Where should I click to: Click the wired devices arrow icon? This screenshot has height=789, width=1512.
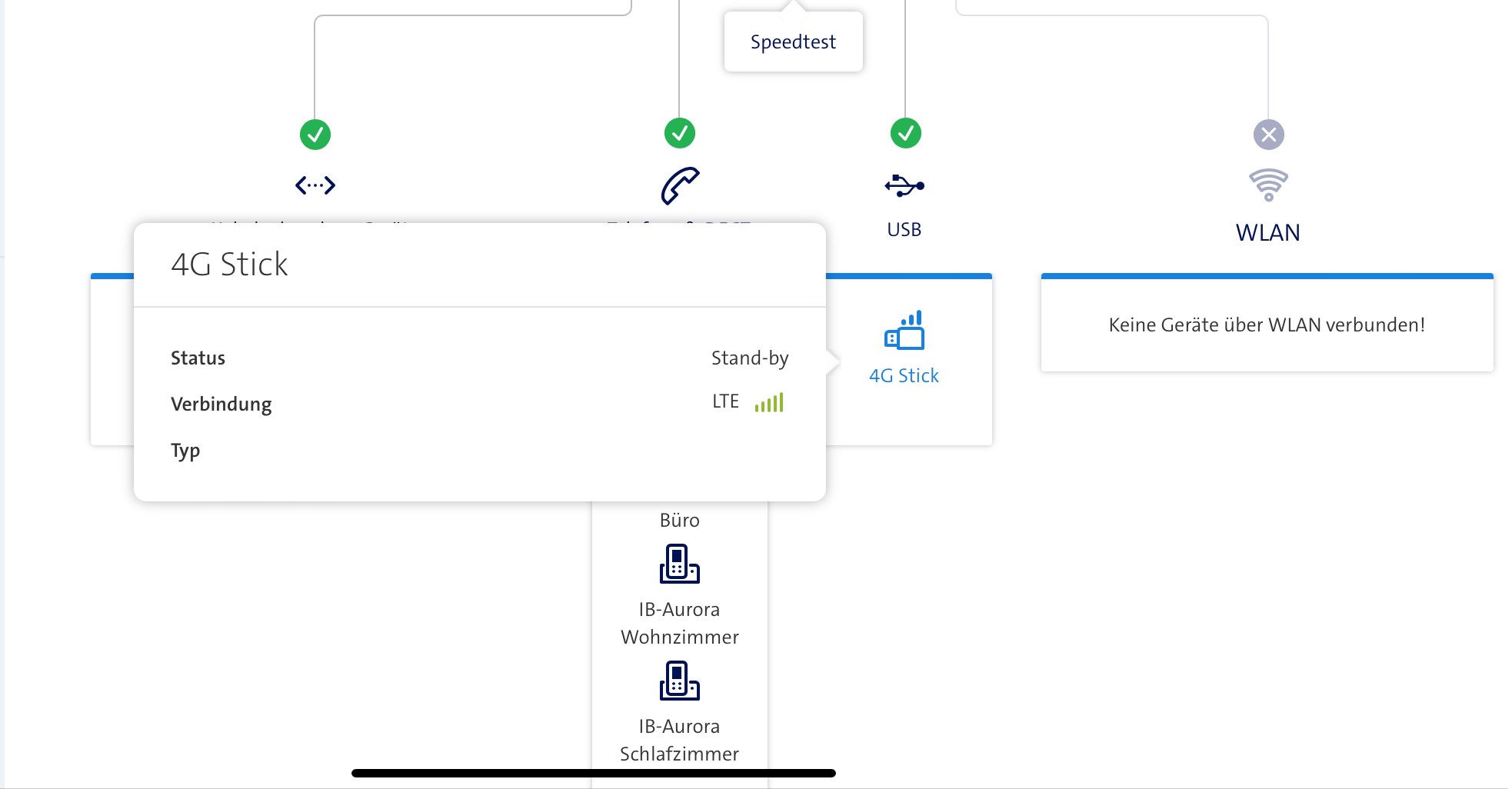[x=315, y=185]
